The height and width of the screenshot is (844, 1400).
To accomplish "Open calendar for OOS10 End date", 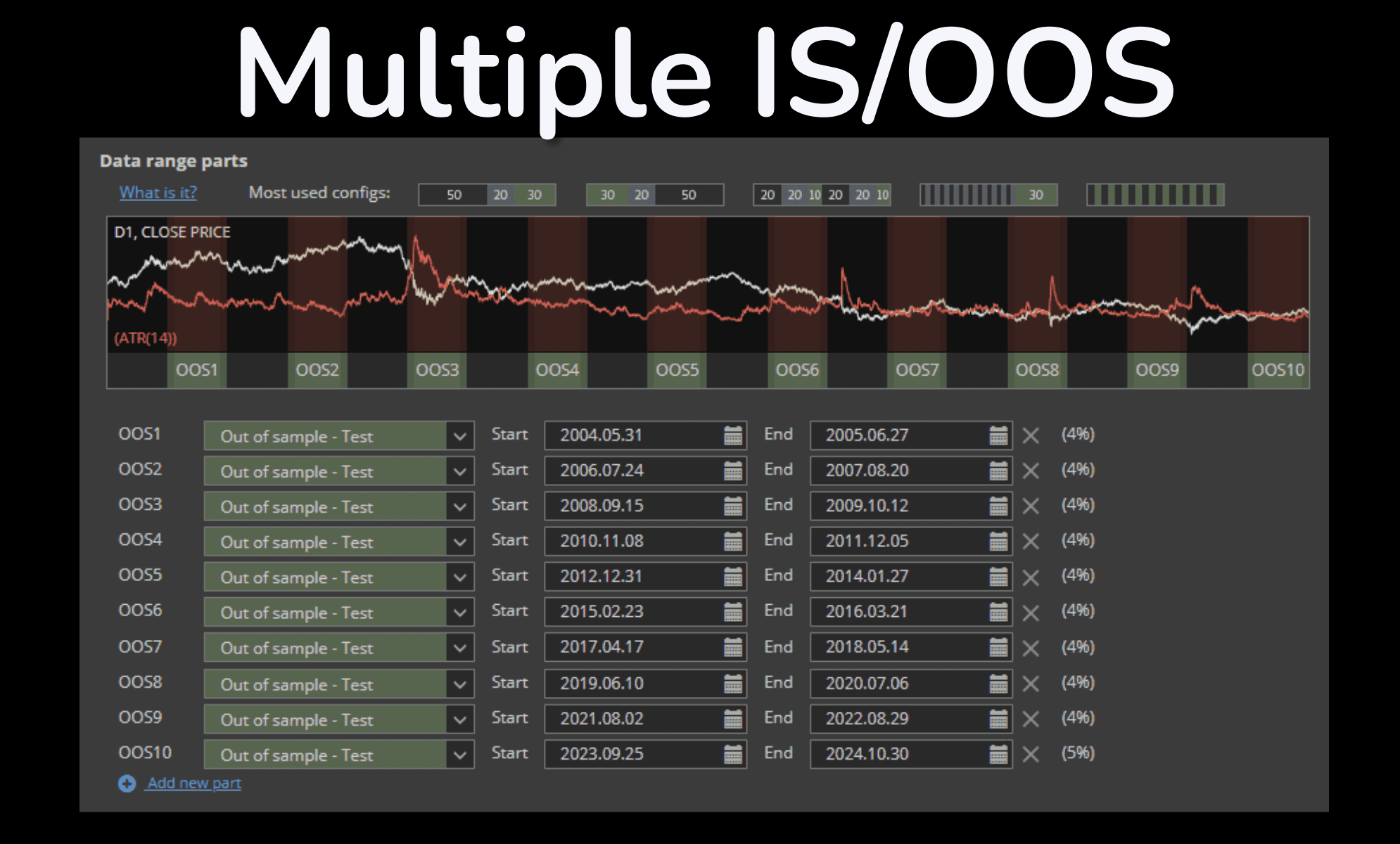I will click(x=998, y=754).
